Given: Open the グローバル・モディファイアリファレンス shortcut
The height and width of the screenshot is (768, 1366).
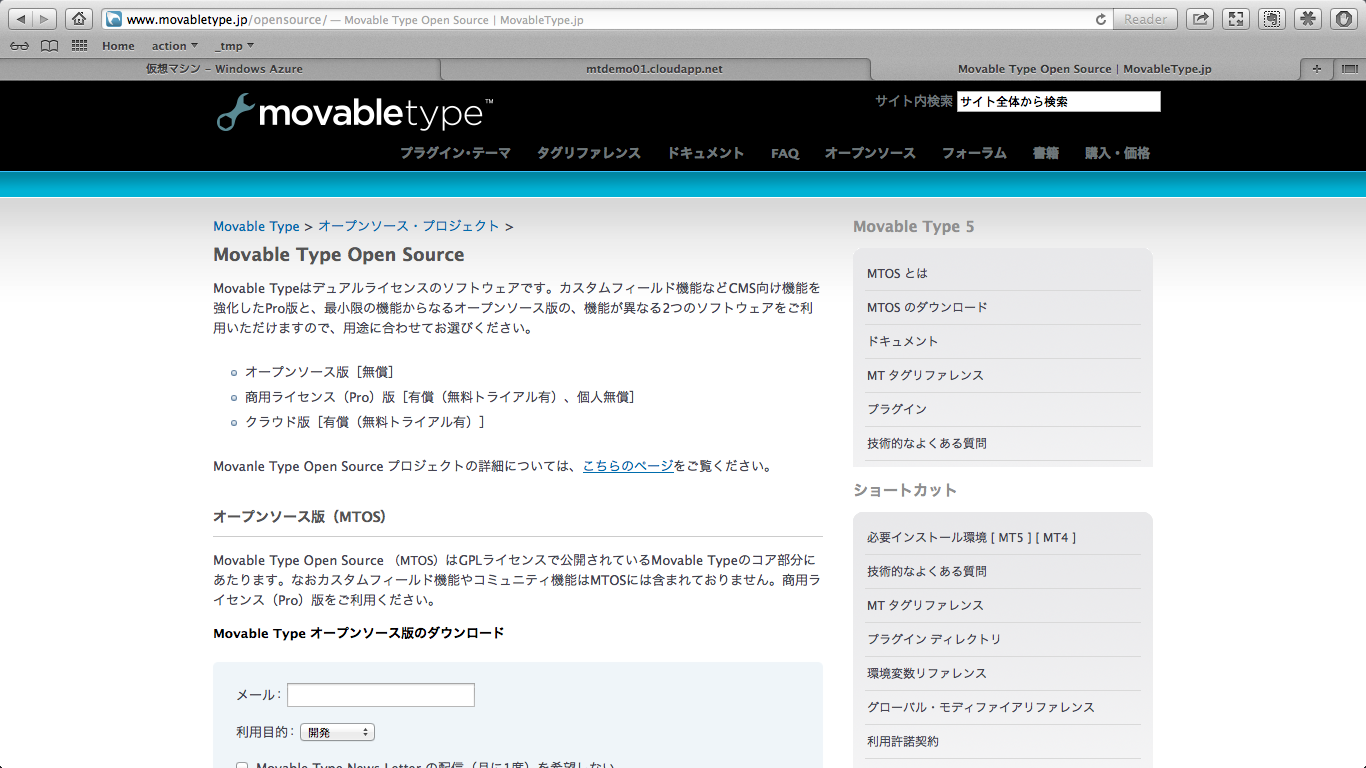Looking at the screenshot, I should pyautogui.click(x=981, y=707).
